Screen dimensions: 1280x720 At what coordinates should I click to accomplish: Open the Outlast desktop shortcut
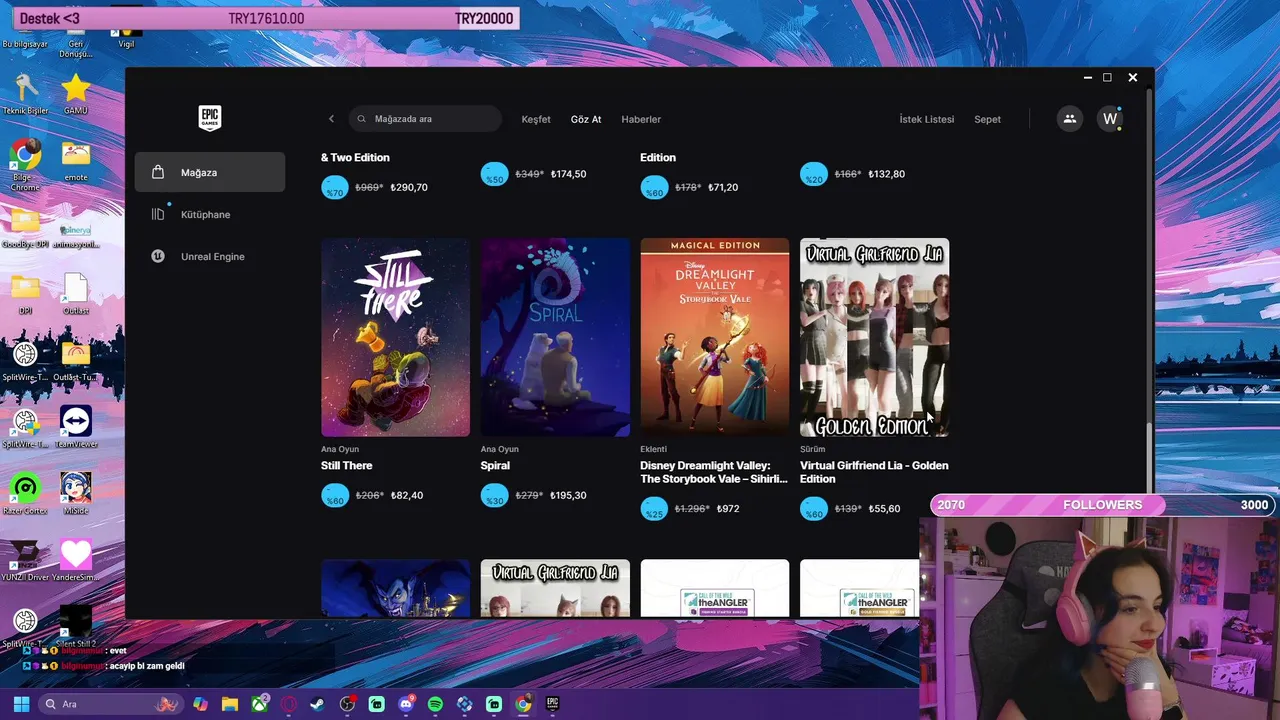click(x=76, y=294)
